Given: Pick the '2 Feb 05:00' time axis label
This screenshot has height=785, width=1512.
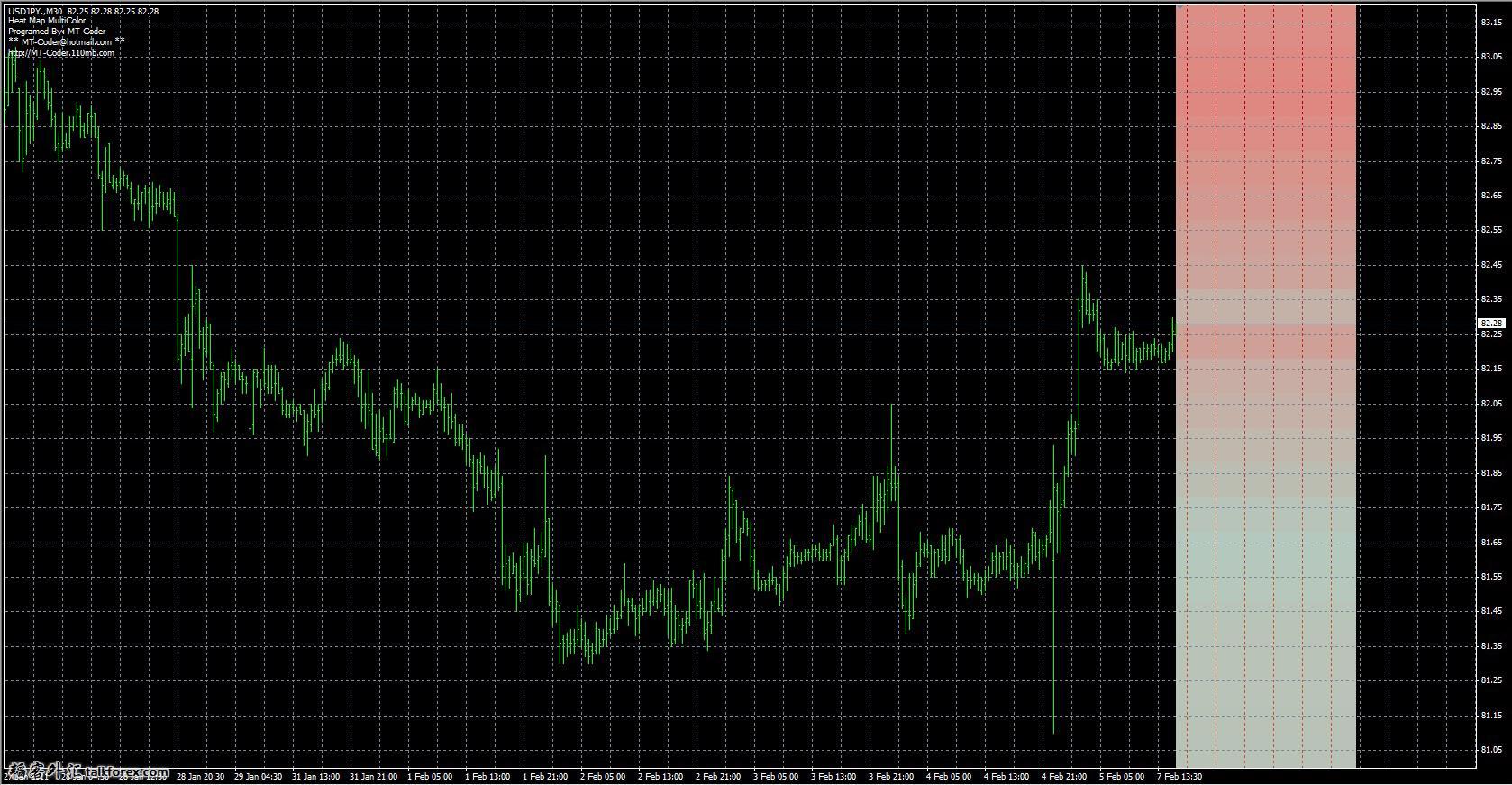Looking at the screenshot, I should [x=603, y=776].
